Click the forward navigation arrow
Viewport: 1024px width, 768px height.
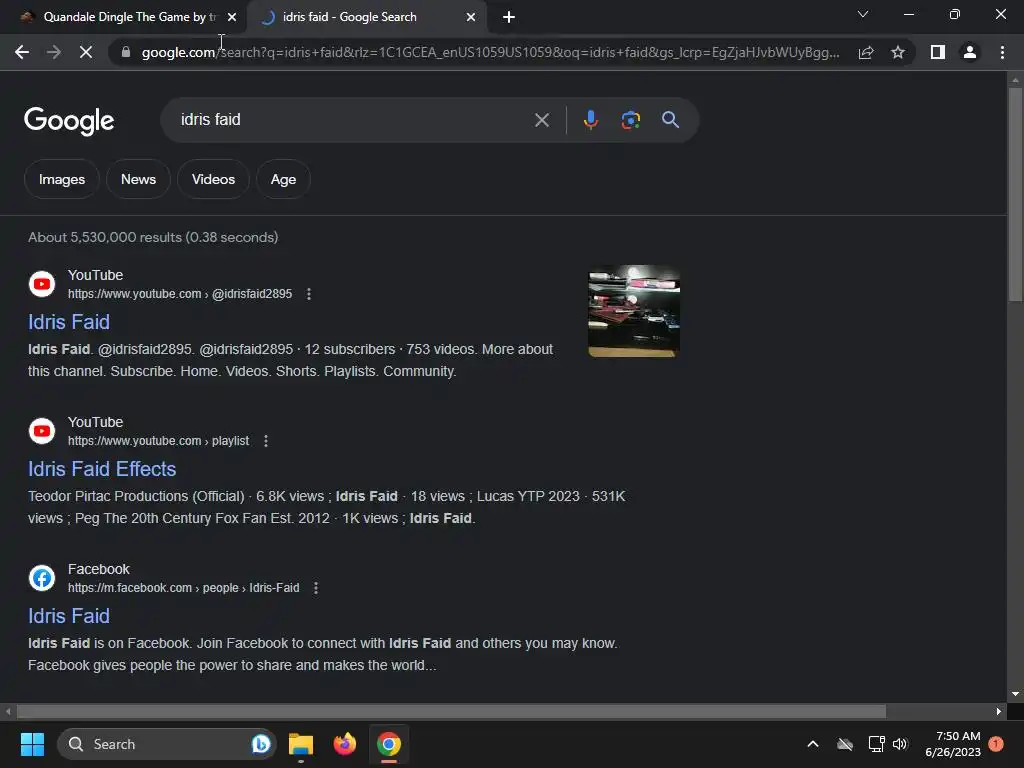point(54,52)
